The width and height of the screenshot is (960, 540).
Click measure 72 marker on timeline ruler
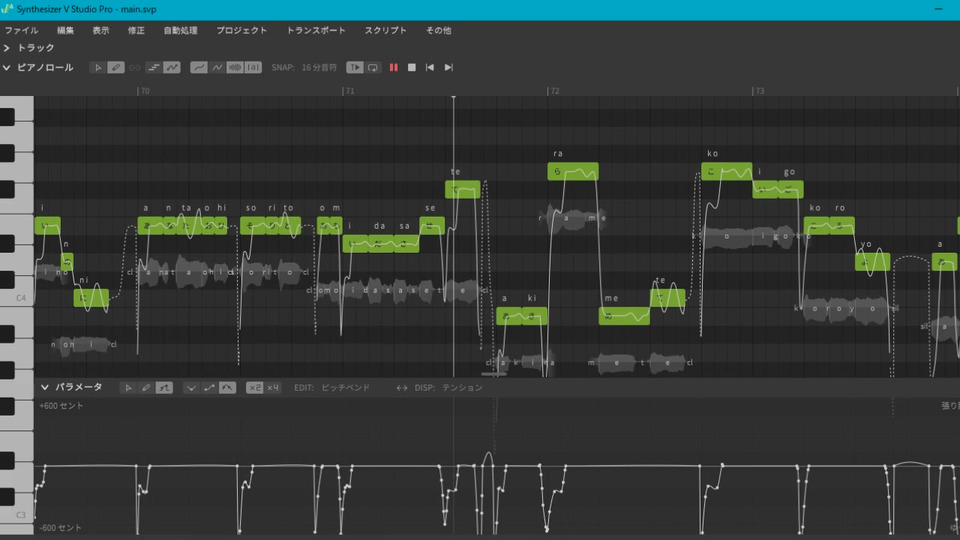pos(554,91)
